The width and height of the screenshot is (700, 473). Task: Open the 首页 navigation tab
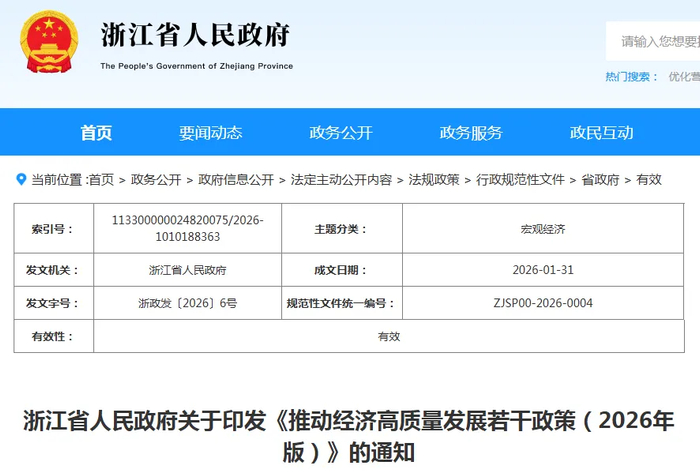click(x=96, y=133)
